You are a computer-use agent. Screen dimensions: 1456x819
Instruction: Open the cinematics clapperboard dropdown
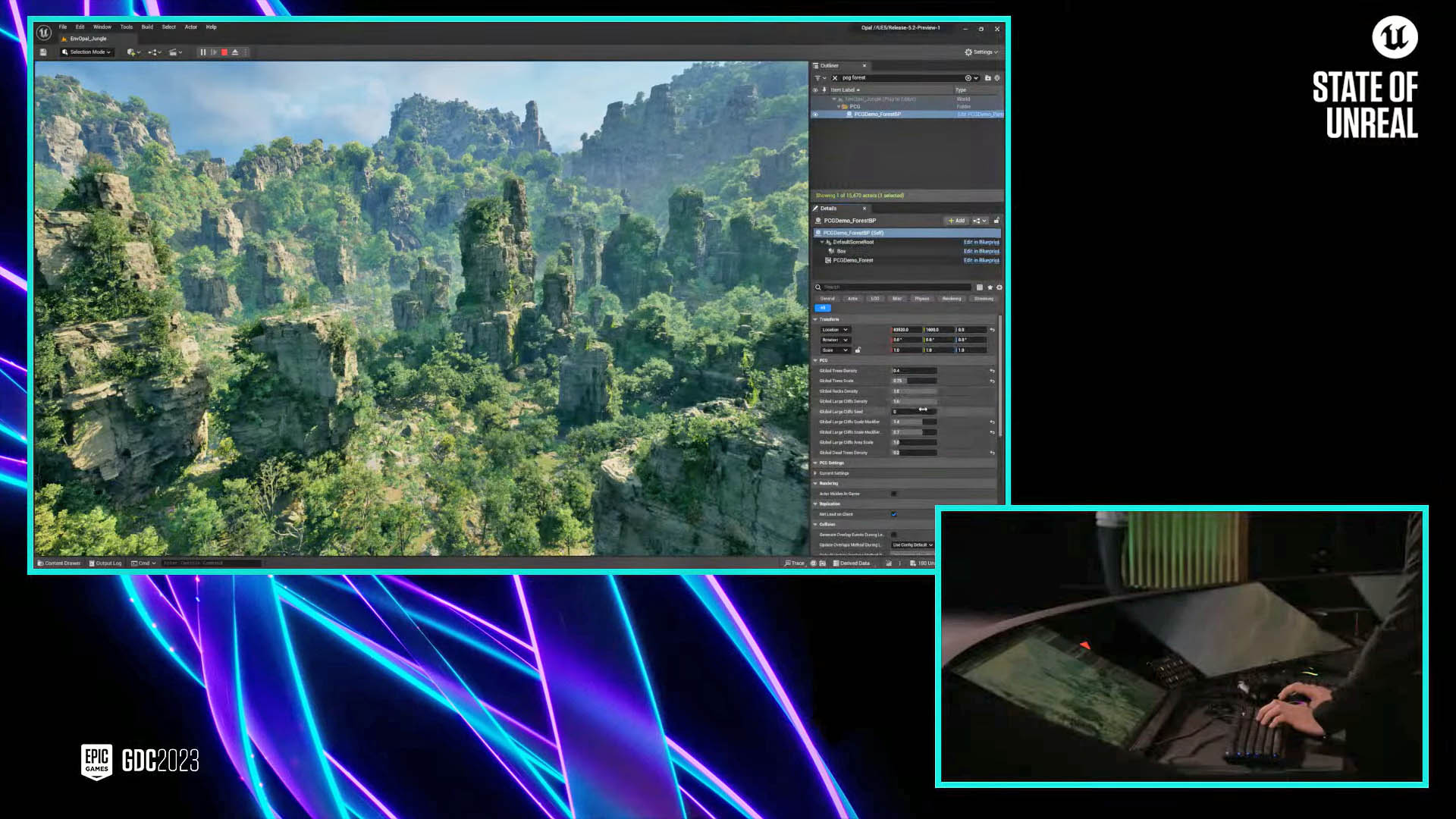coord(175,52)
